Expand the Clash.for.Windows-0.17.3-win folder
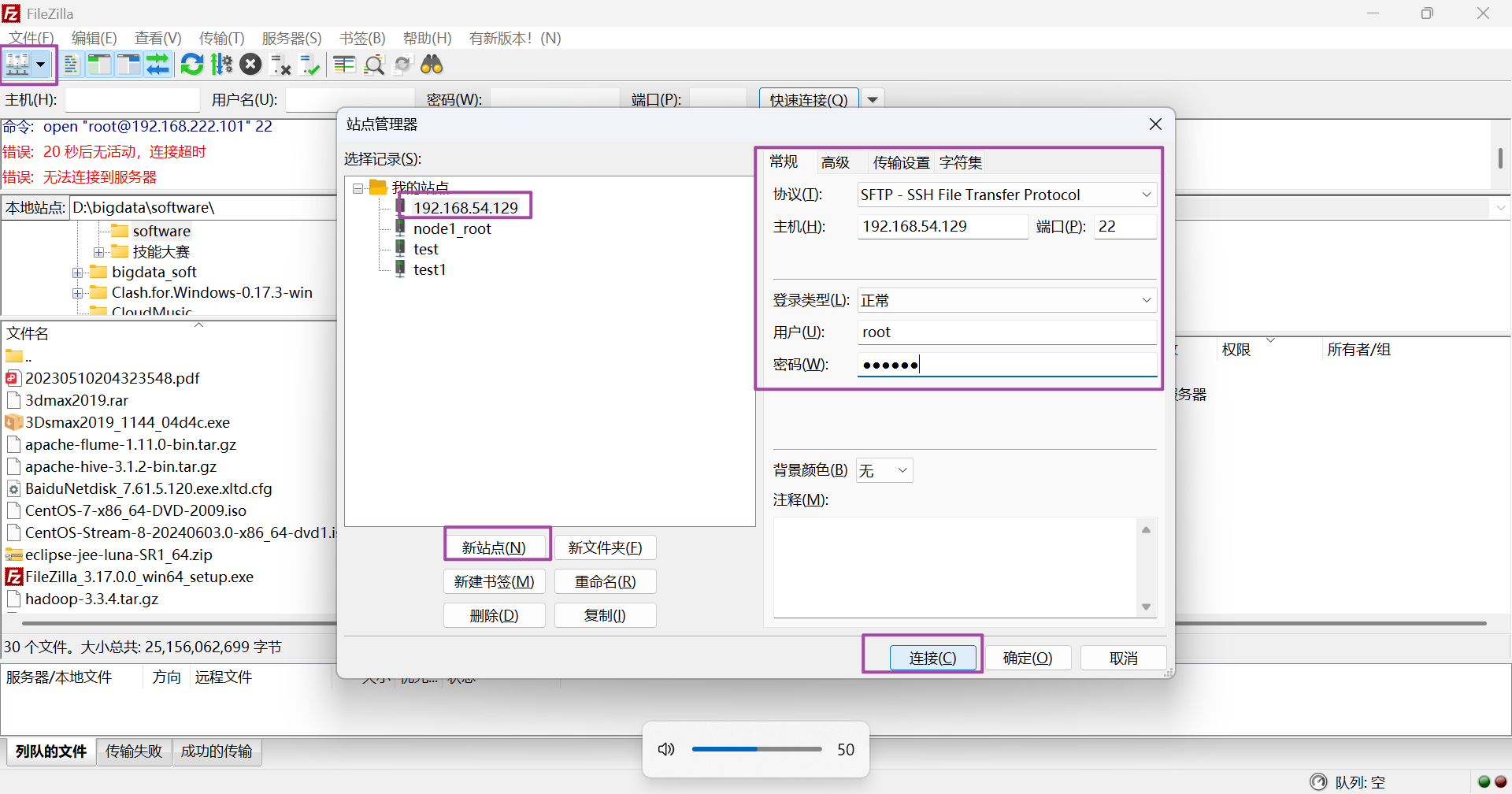1512x794 pixels. (x=77, y=293)
